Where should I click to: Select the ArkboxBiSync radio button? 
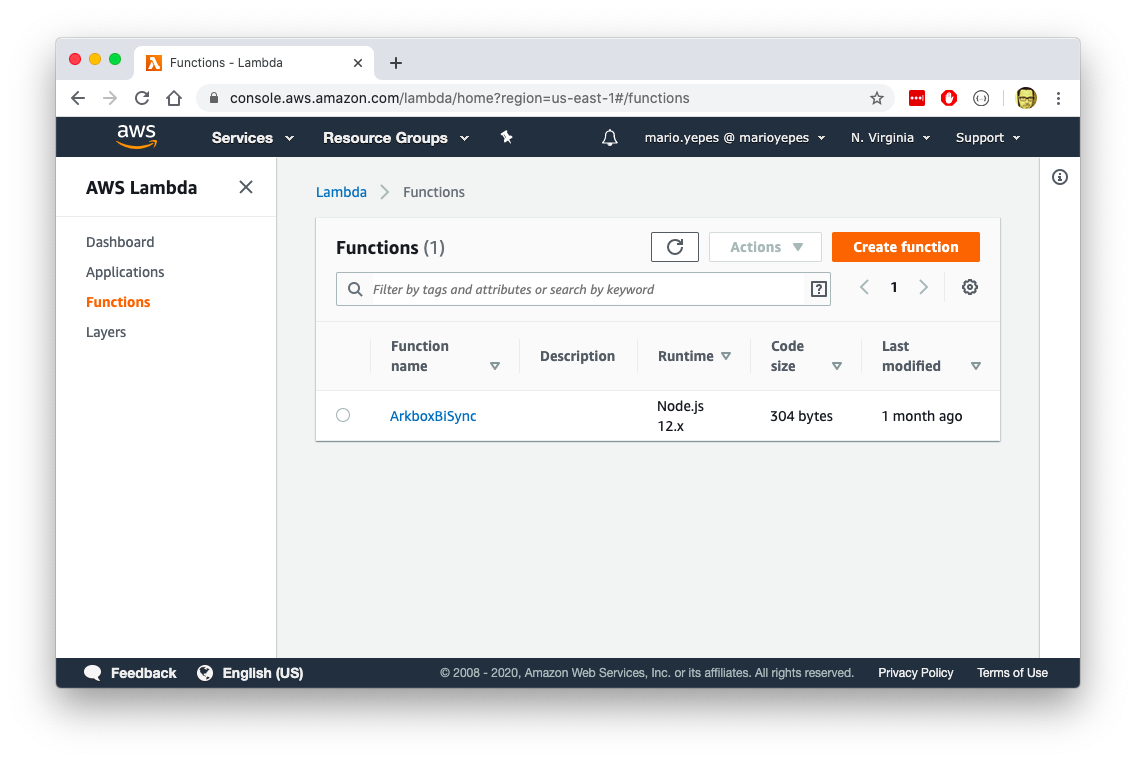343,415
